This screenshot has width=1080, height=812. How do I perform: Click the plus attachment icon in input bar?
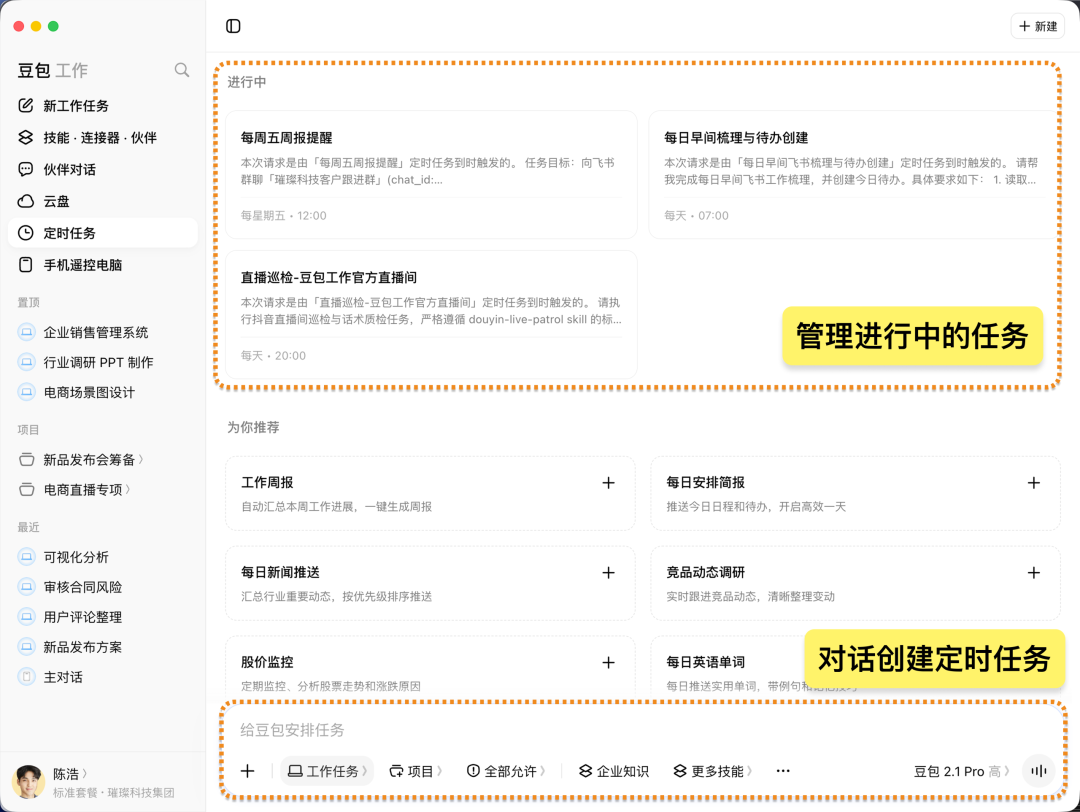(247, 771)
